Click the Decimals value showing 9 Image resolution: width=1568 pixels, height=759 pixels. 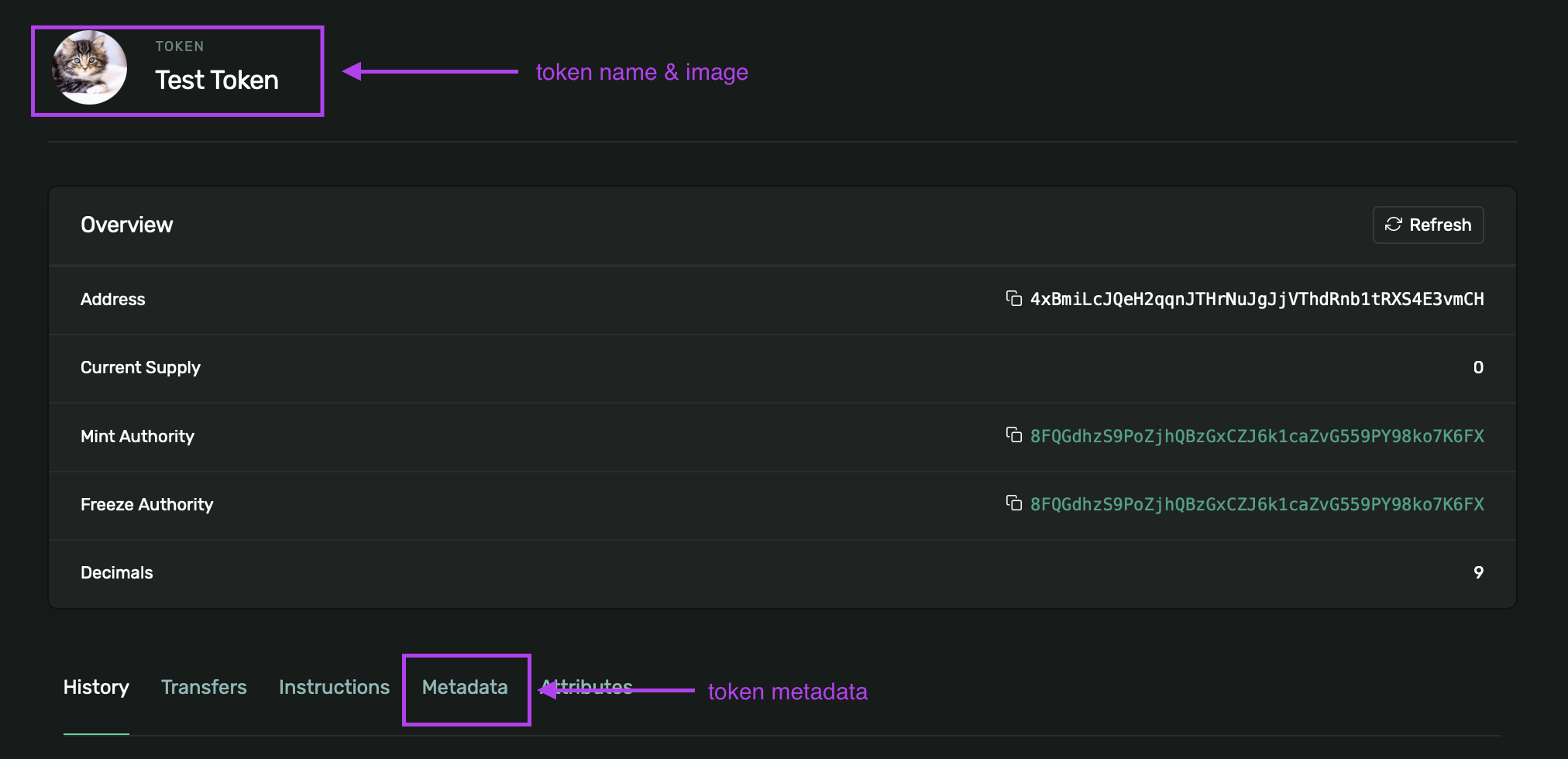tap(1478, 573)
